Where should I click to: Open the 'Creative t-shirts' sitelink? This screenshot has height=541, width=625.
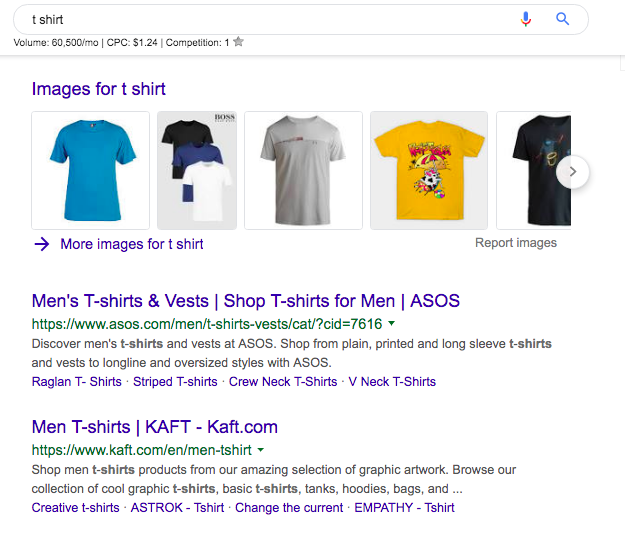pyautogui.click(x=75, y=508)
